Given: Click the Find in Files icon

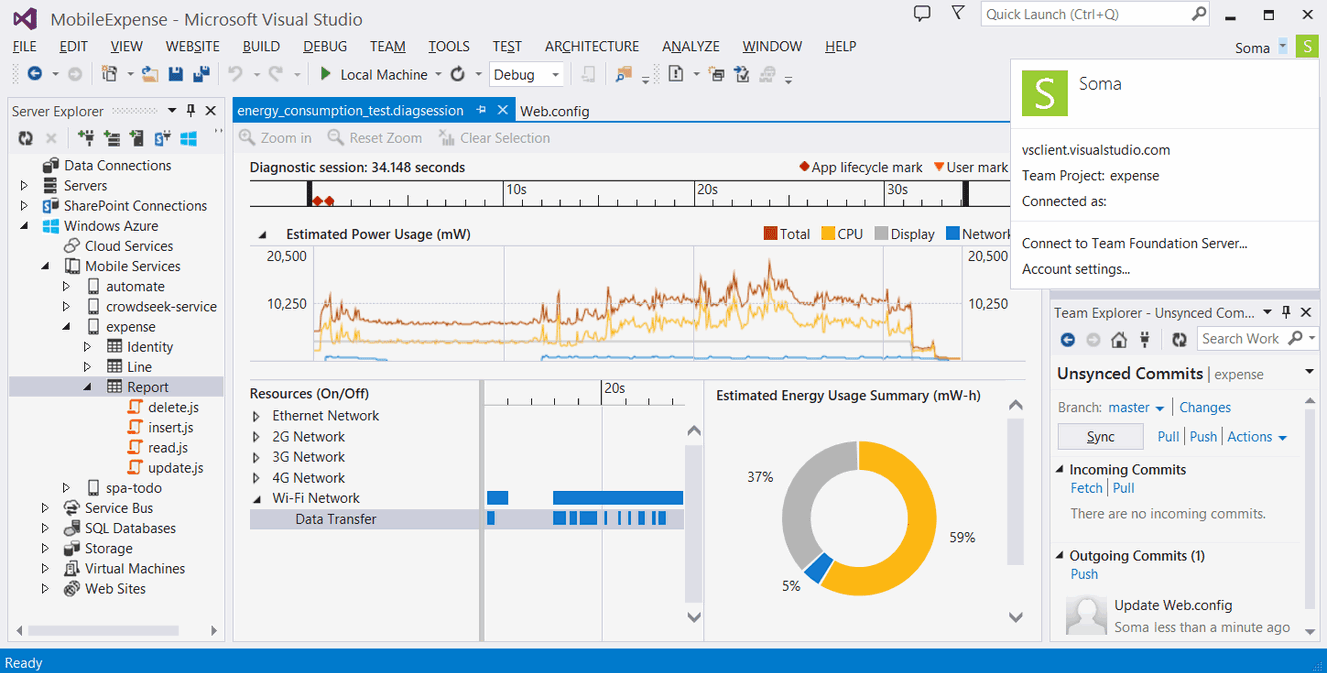Looking at the screenshot, I should [x=624, y=74].
